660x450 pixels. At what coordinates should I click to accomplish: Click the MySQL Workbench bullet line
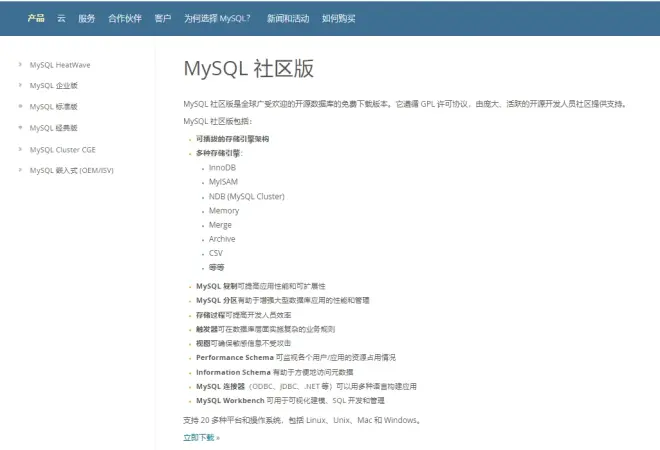pyautogui.click(x=290, y=401)
